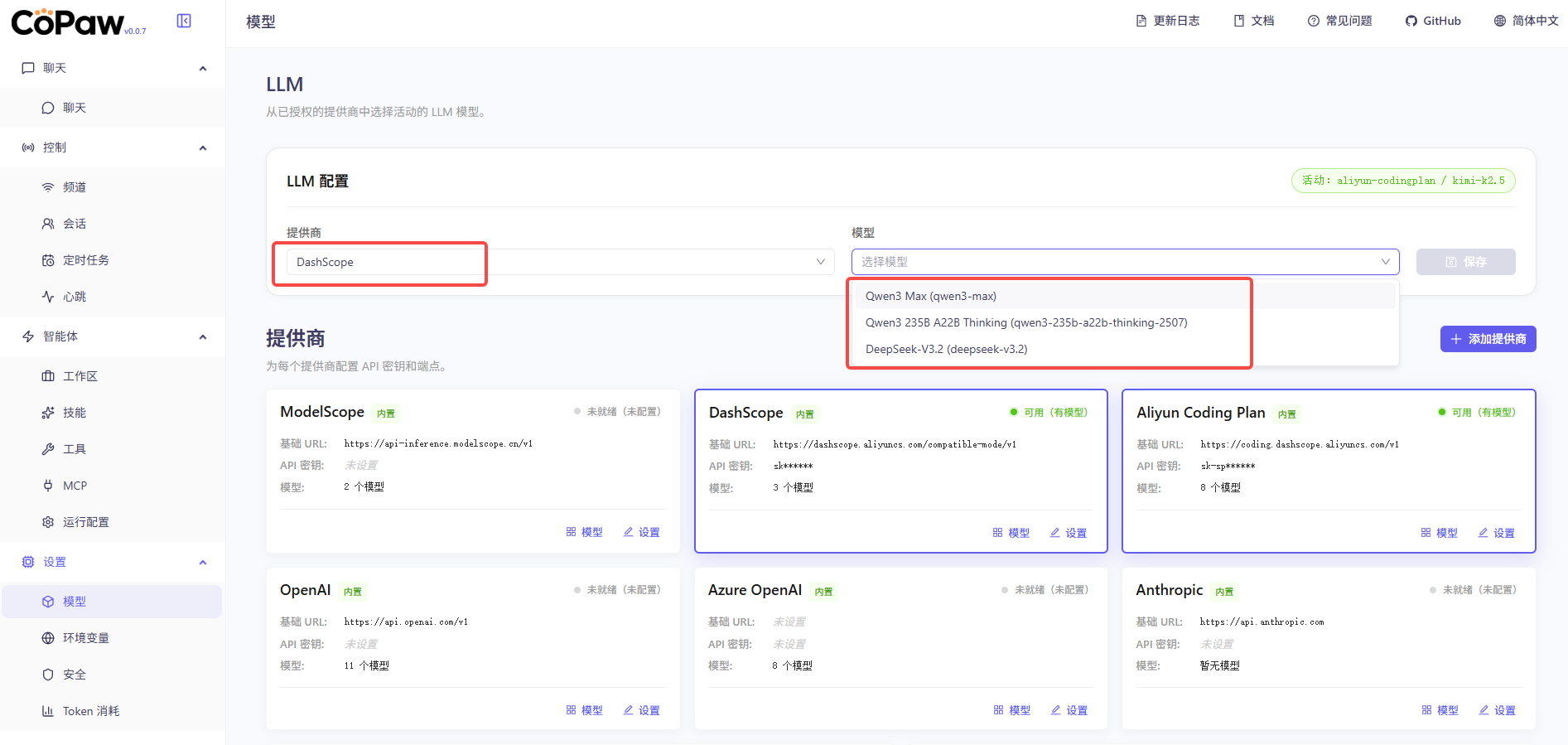Click the DashScope base URL text

pyautogui.click(x=895, y=445)
